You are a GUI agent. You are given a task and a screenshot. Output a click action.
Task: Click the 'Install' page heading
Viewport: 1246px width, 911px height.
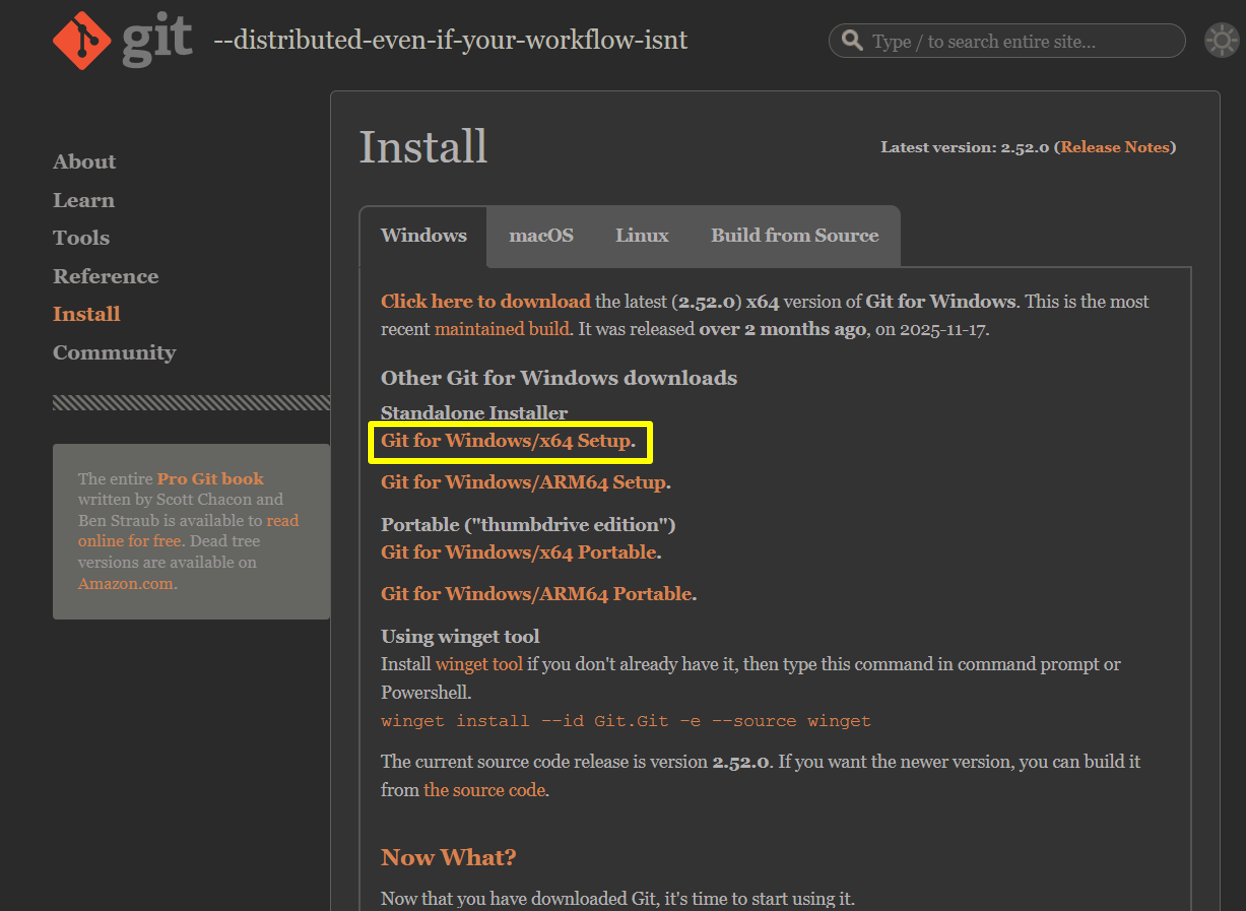423,147
